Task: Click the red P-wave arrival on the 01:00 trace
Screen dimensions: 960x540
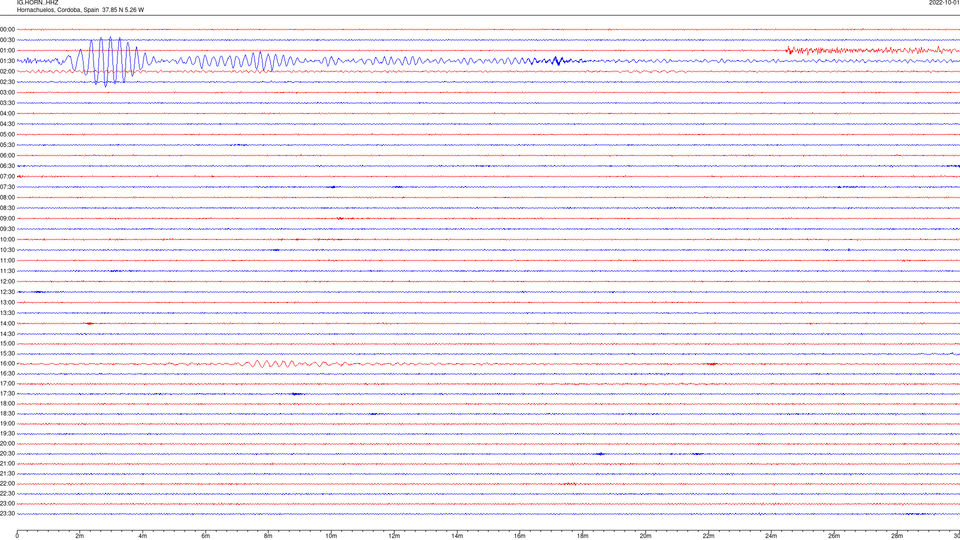Action: point(790,50)
